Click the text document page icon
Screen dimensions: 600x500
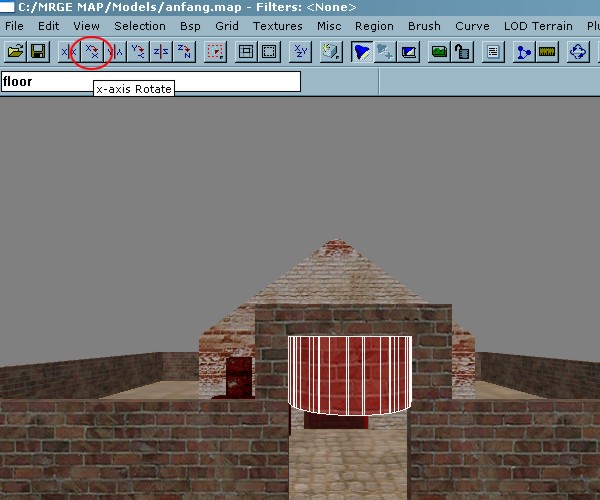pyautogui.click(x=493, y=51)
